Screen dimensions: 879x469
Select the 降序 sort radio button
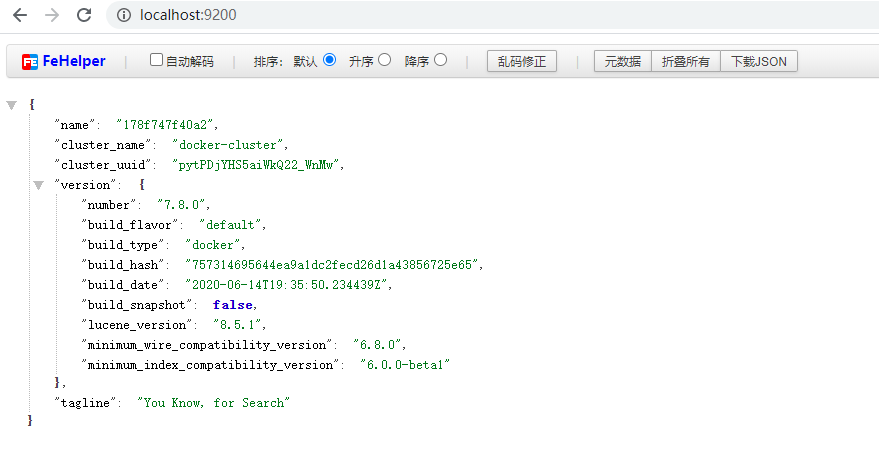441,60
